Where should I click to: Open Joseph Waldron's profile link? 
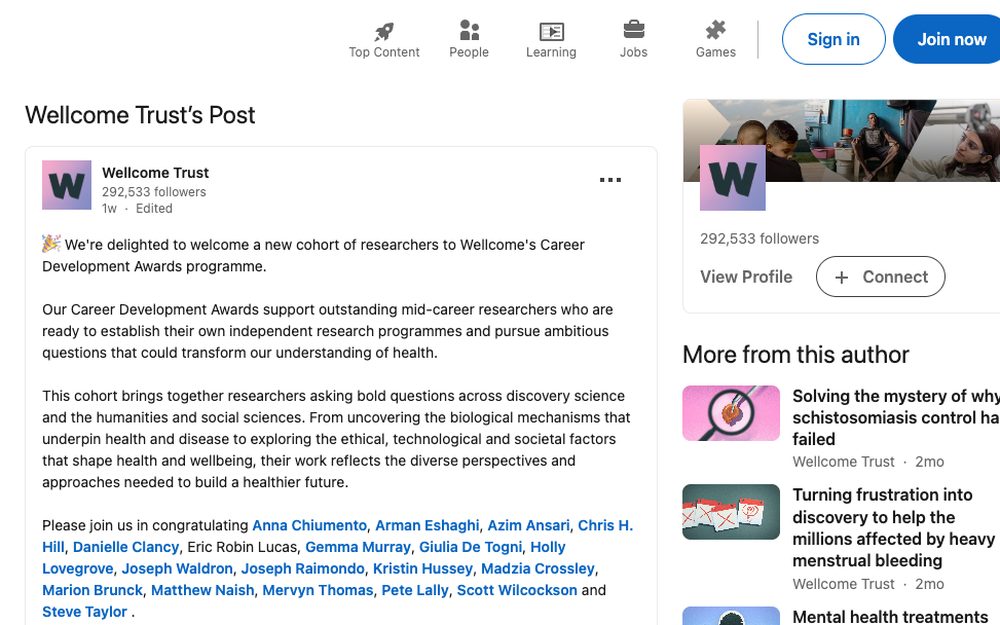coord(177,569)
